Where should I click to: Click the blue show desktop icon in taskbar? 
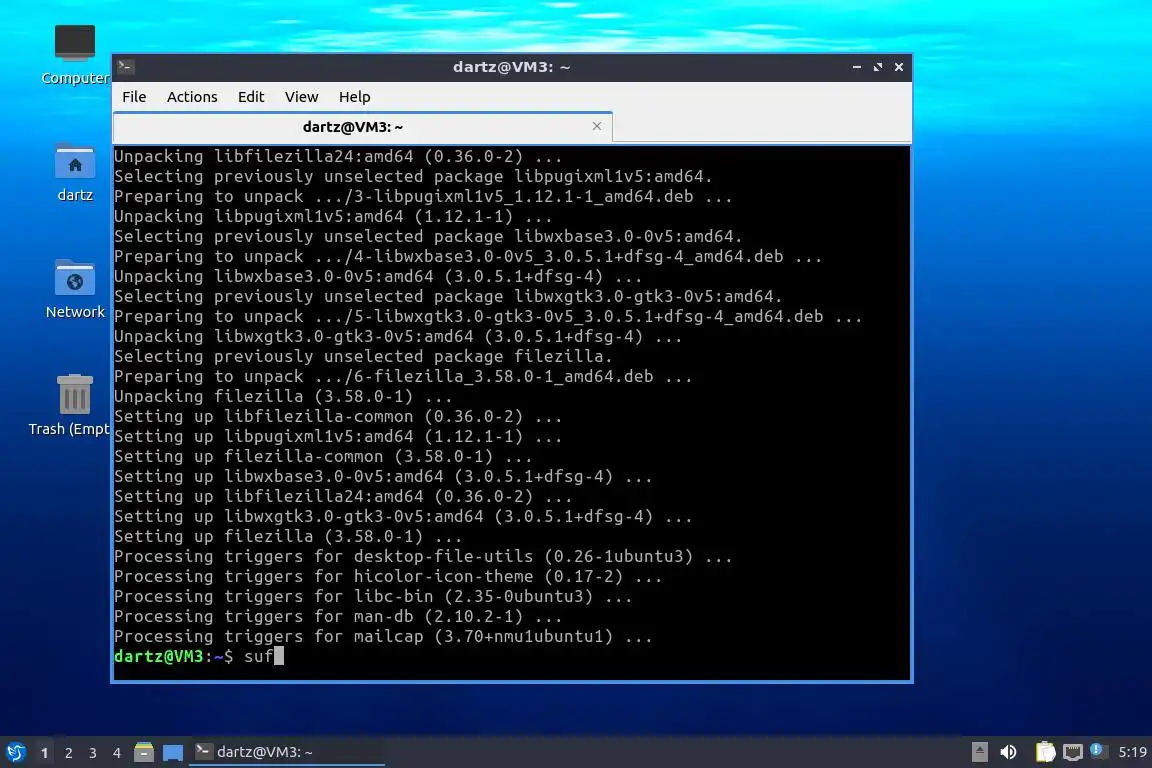click(173, 752)
